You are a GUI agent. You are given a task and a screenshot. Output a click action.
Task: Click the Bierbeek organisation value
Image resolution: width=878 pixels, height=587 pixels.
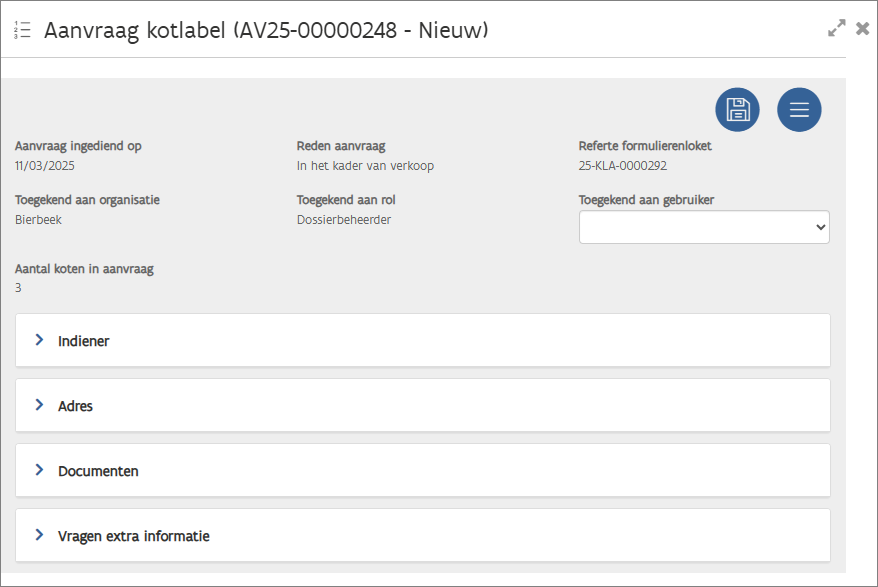pyautogui.click(x=38, y=220)
